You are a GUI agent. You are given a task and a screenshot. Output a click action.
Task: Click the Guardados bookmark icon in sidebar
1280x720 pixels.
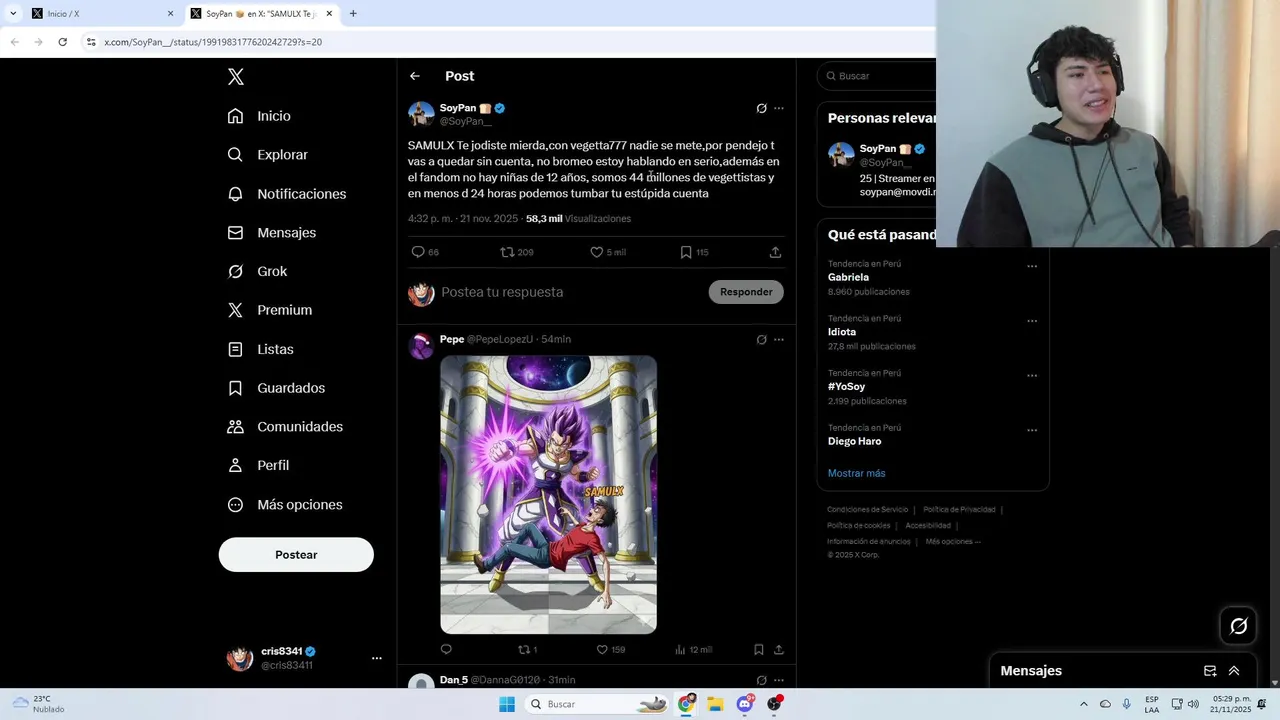click(x=235, y=388)
